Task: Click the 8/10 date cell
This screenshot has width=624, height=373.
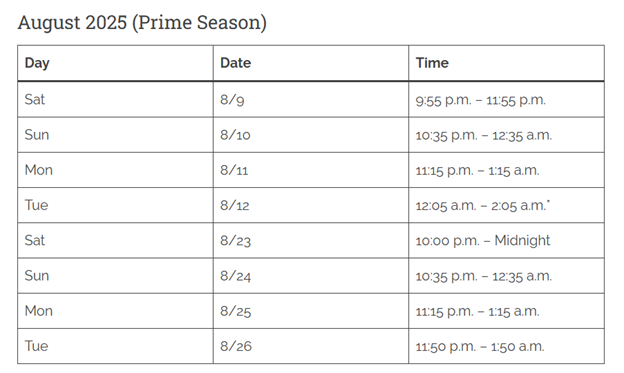Action: (x=311, y=135)
